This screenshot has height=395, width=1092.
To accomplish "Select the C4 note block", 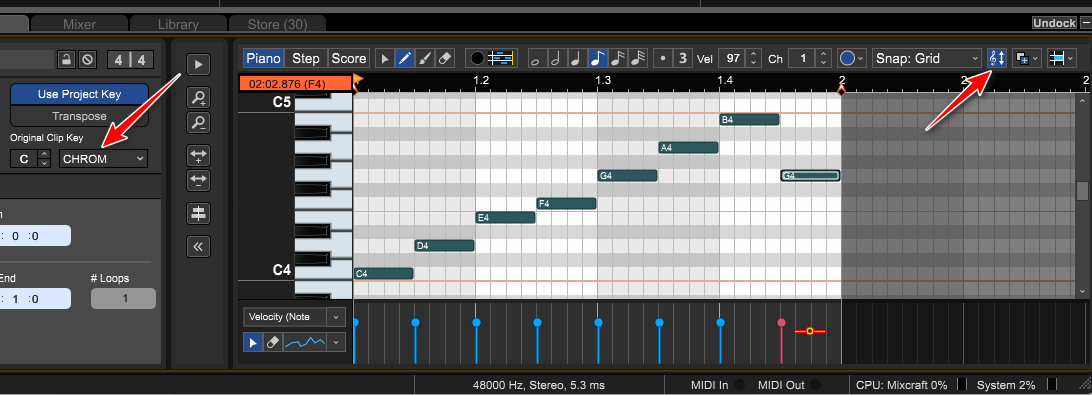I will (x=383, y=273).
